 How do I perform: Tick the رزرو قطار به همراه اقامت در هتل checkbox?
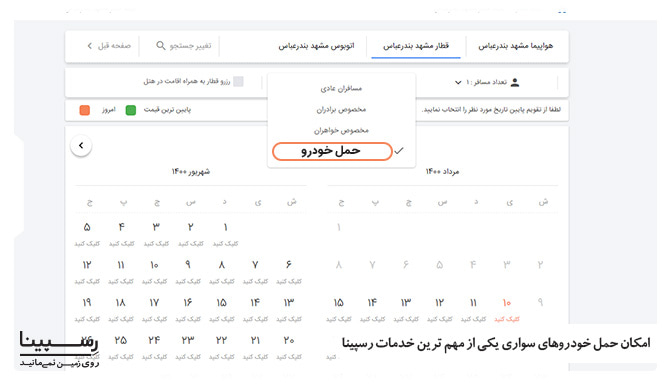(238, 81)
